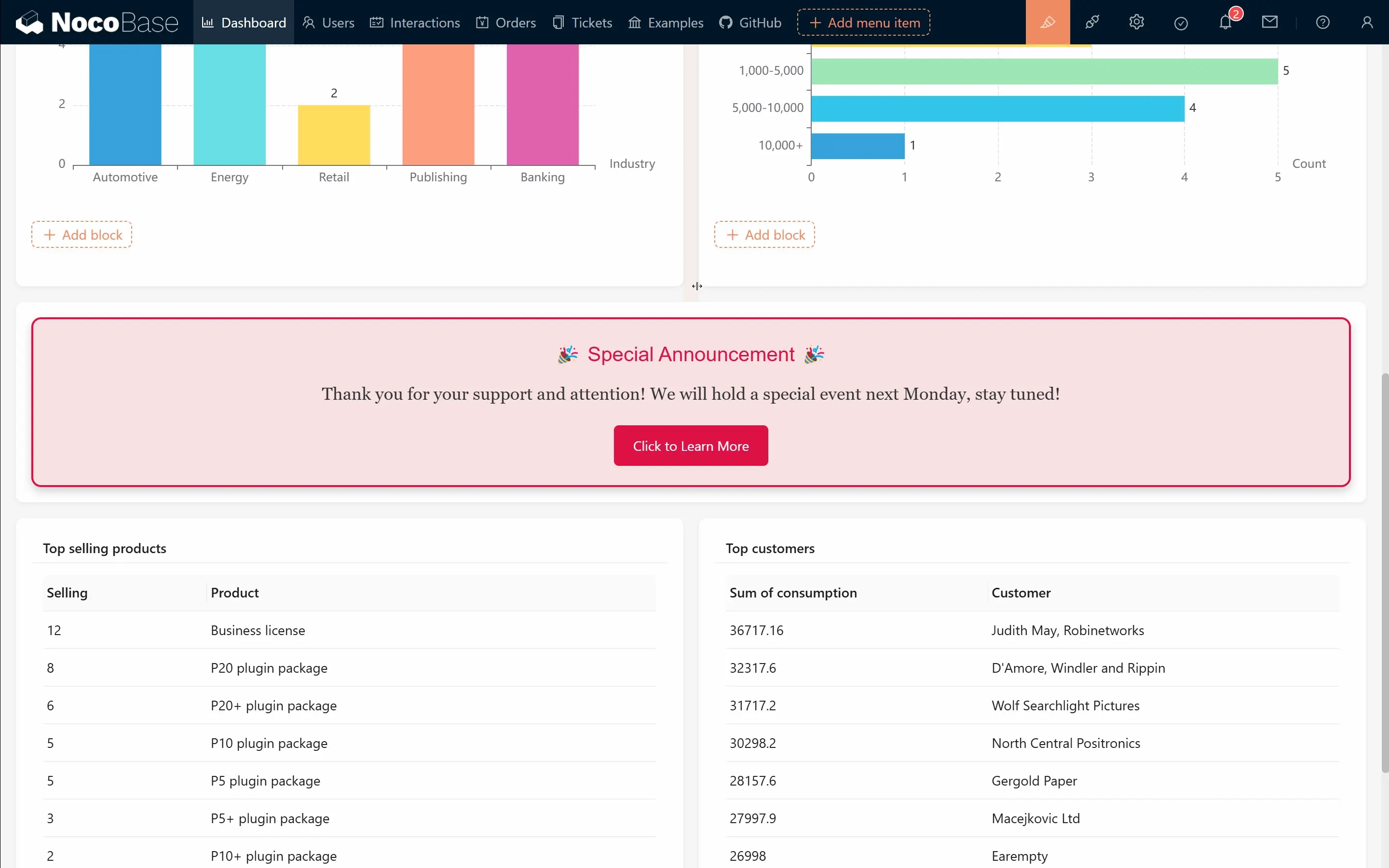Go to Interactions menu item
Image resolution: width=1389 pixels, height=868 pixels.
coord(415,22)
